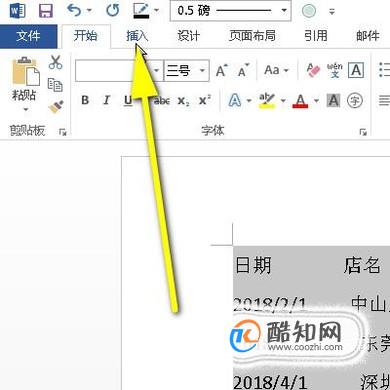Click the Clear Formatting eraser icon
Viewport: 390px width, 390px height.
point(313,70)
